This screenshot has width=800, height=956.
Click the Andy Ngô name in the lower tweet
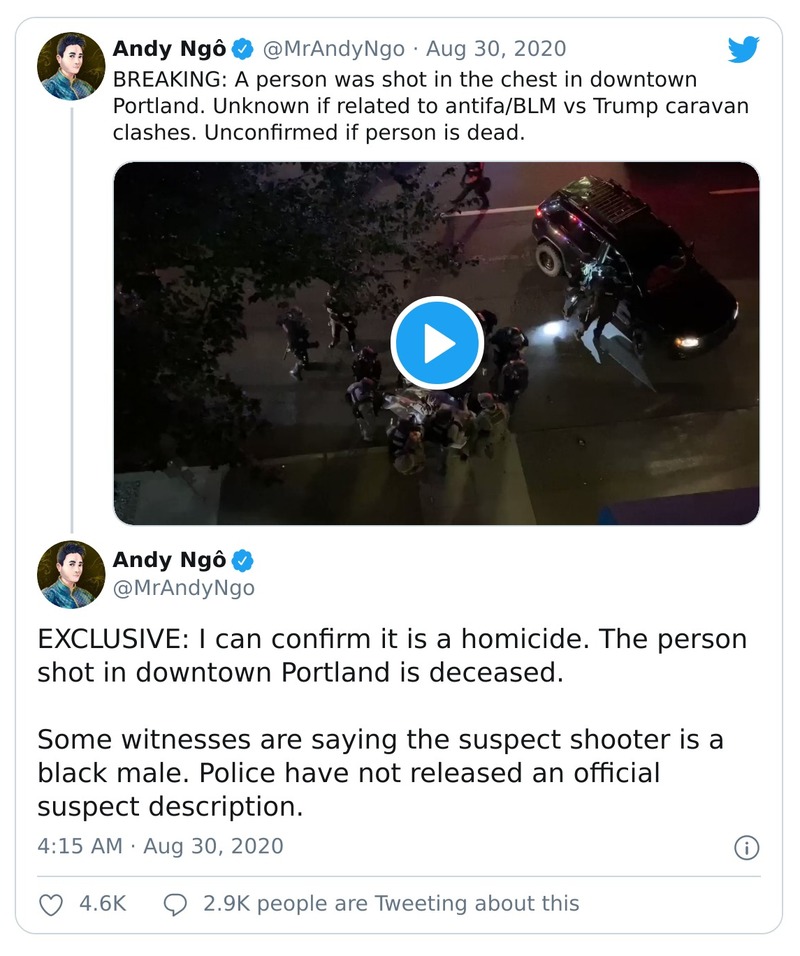169,560
